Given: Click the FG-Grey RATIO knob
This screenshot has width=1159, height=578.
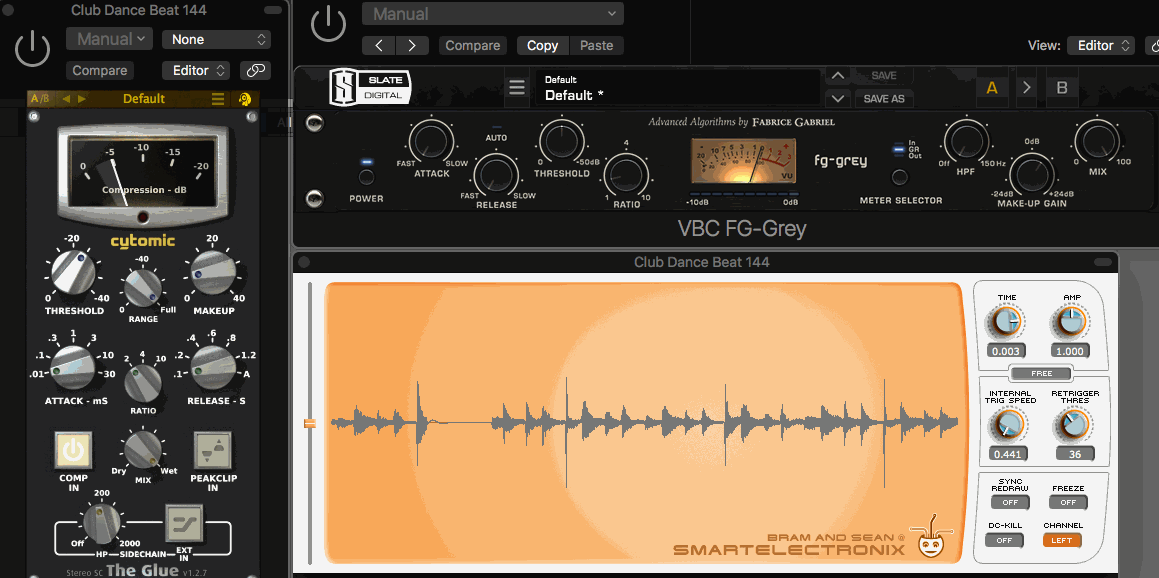Looking at the screenshot, I should click(626, 176).
